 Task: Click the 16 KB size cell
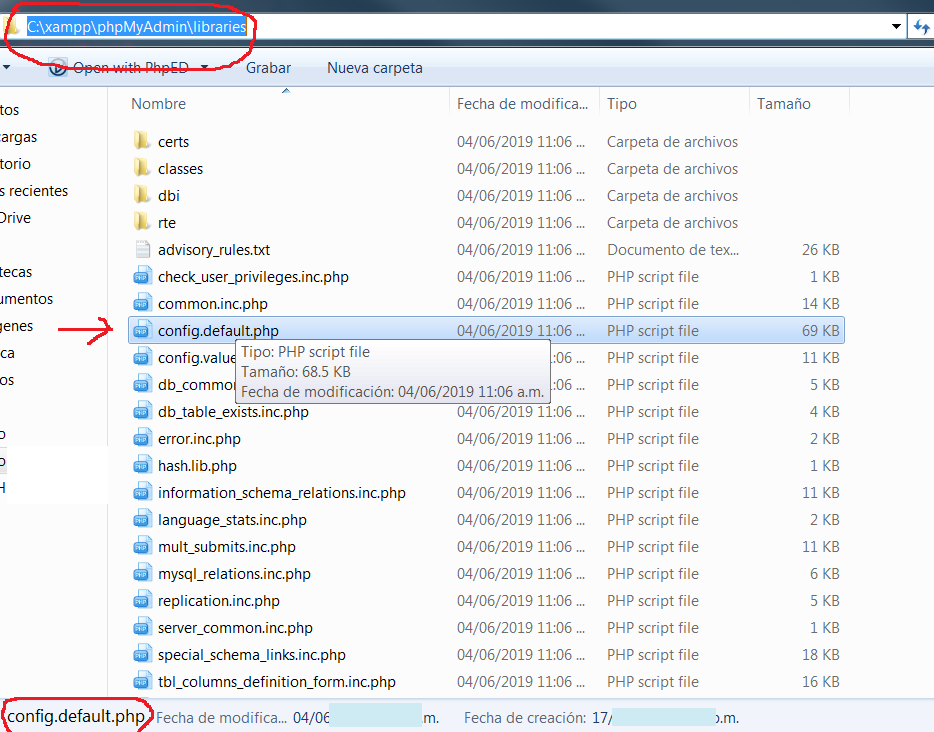click(820, 682)
